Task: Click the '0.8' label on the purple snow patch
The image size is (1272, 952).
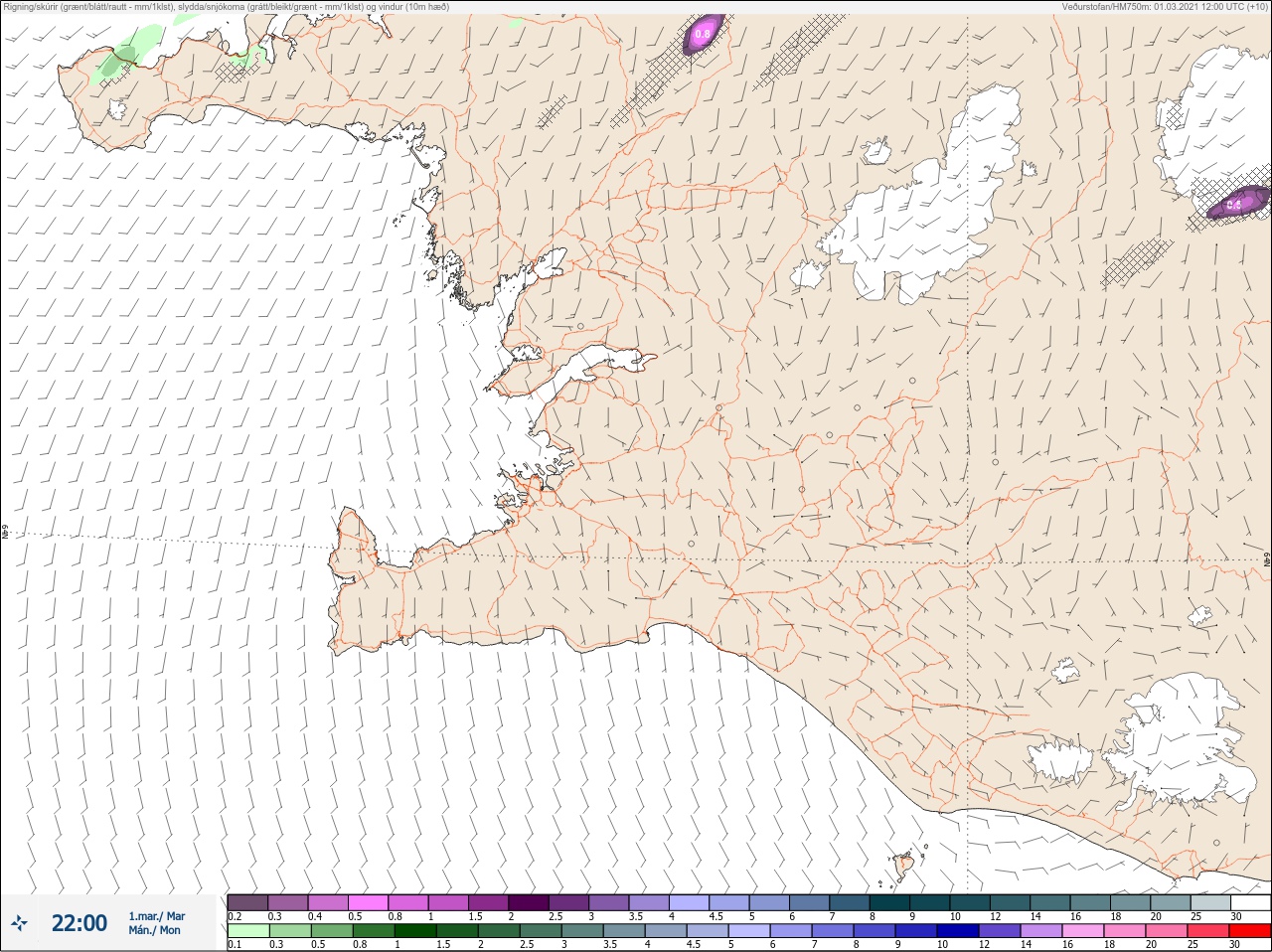Action: click(x=703, y=34)
